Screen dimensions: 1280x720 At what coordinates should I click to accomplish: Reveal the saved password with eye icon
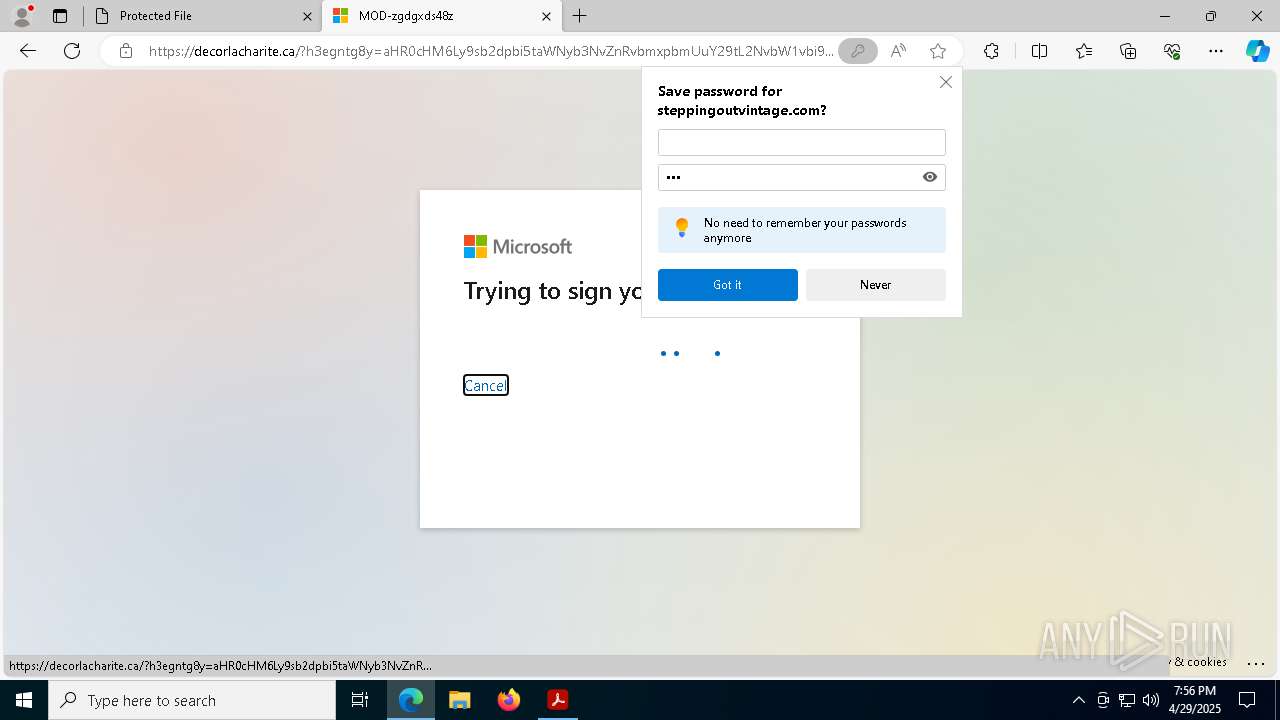tap(930, 177)
